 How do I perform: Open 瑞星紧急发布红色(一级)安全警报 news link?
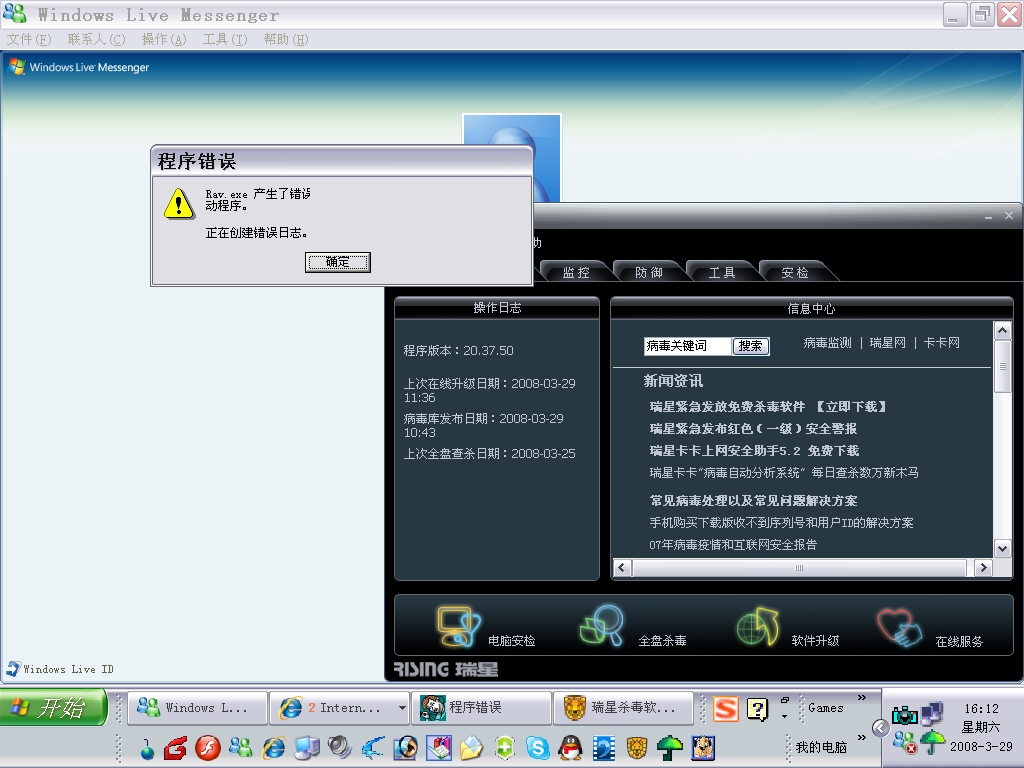[x=753, y=429]
